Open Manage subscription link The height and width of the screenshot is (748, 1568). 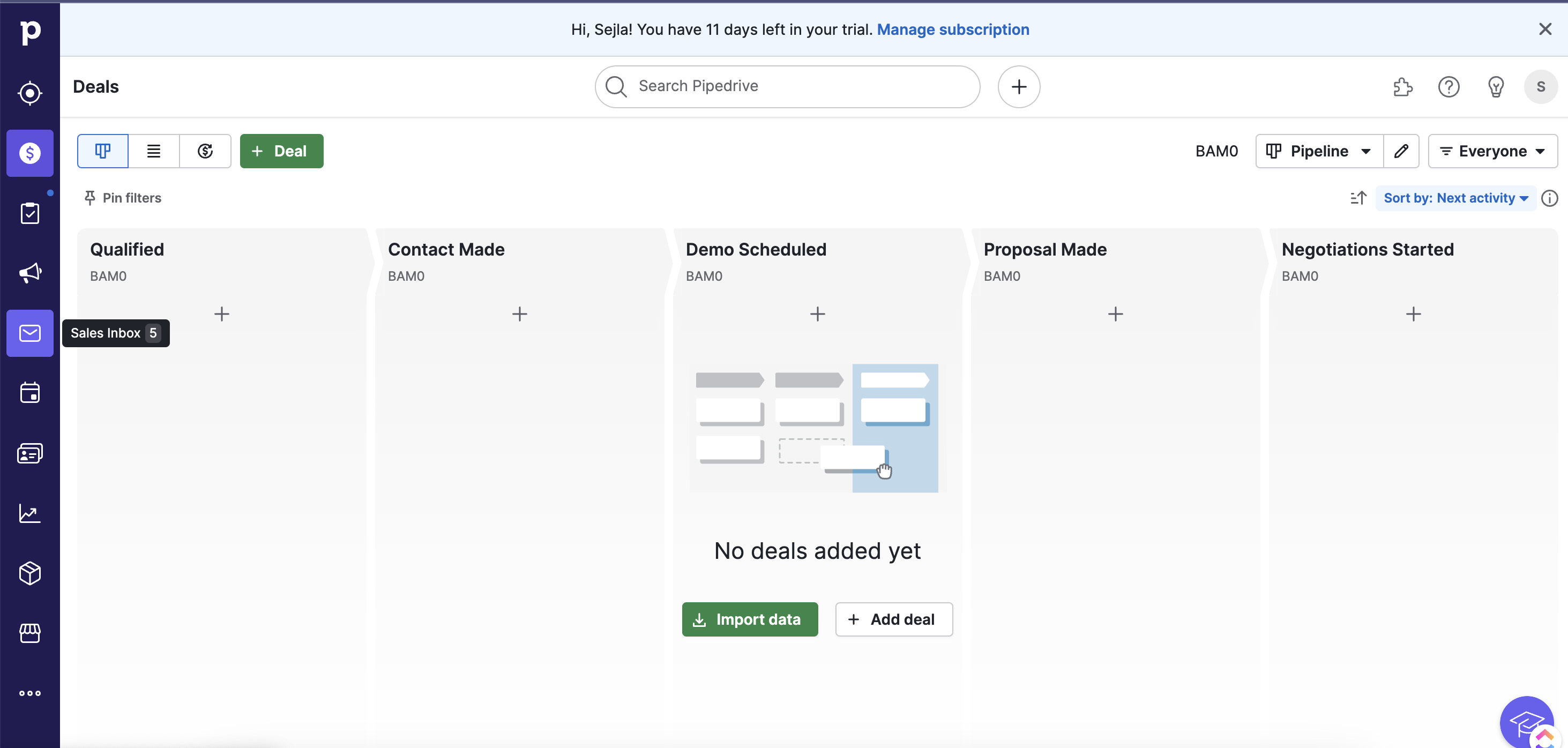click(x=953, y=29)
